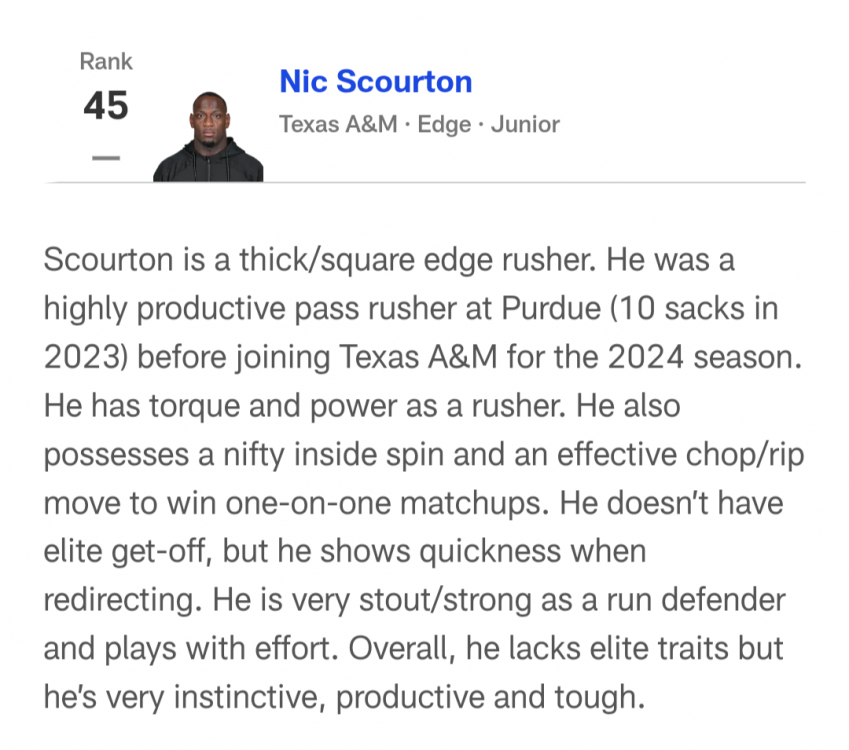
Task: Click the "Junior" class label in subtitle
Action: [525, 125]
